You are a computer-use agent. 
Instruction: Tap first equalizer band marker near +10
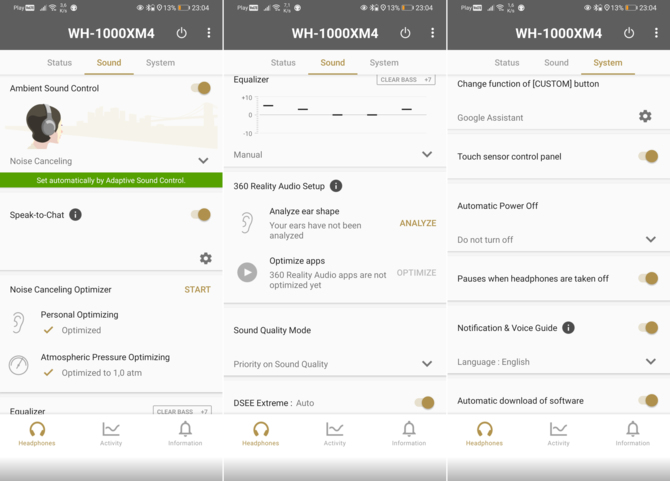[x=268, y=105]
